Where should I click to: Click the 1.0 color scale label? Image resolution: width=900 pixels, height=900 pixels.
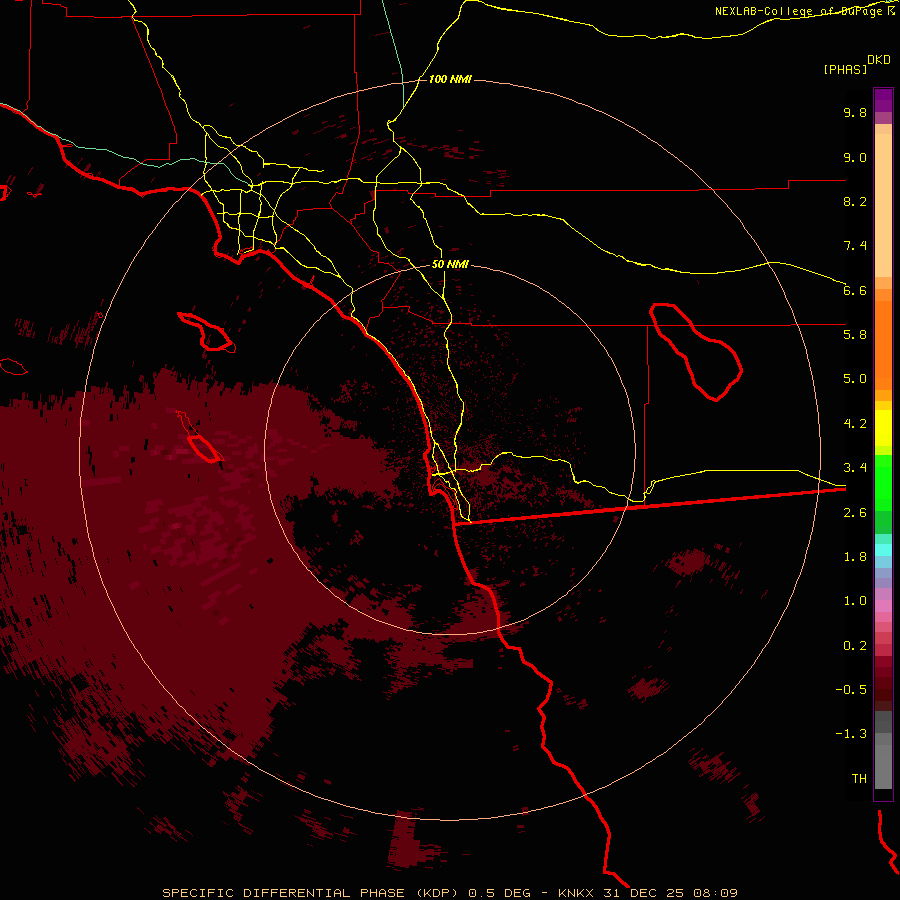[855, 601]
